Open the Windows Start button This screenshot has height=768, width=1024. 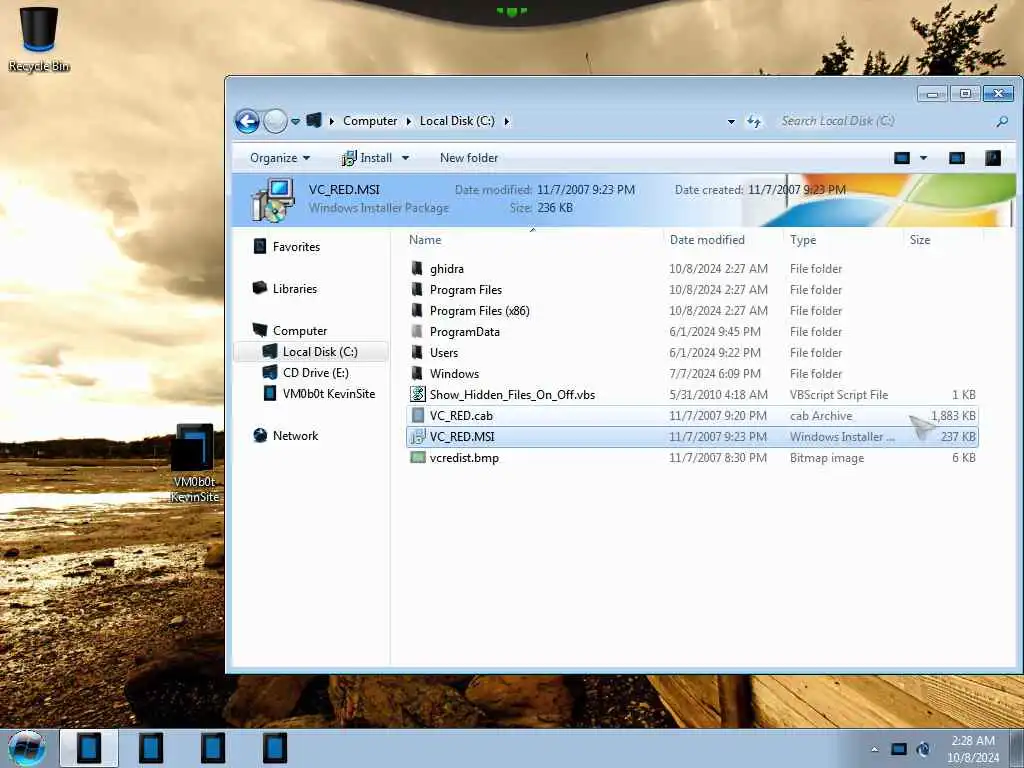(26, 748)
